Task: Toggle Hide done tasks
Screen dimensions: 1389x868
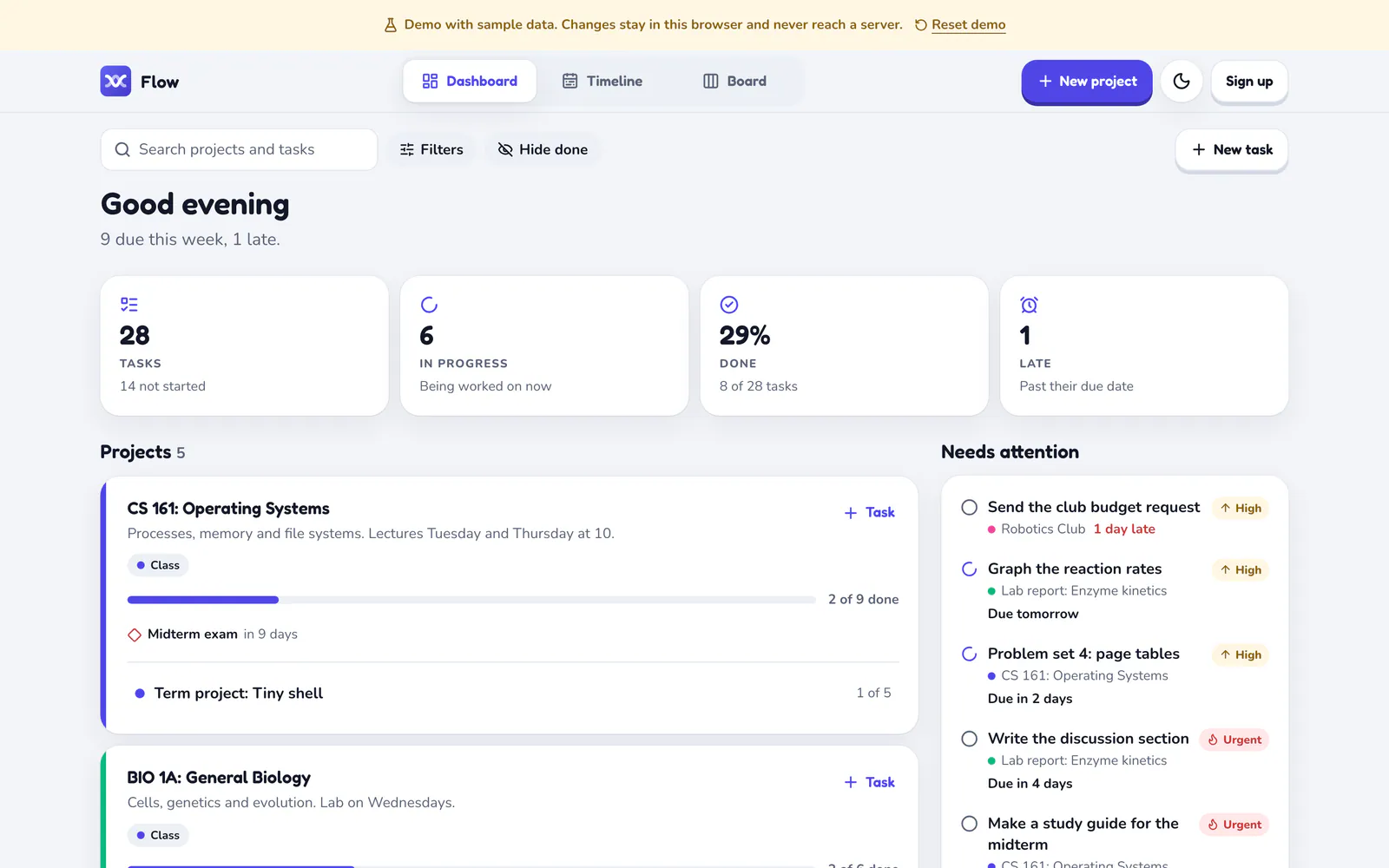Action: (543, 149)
